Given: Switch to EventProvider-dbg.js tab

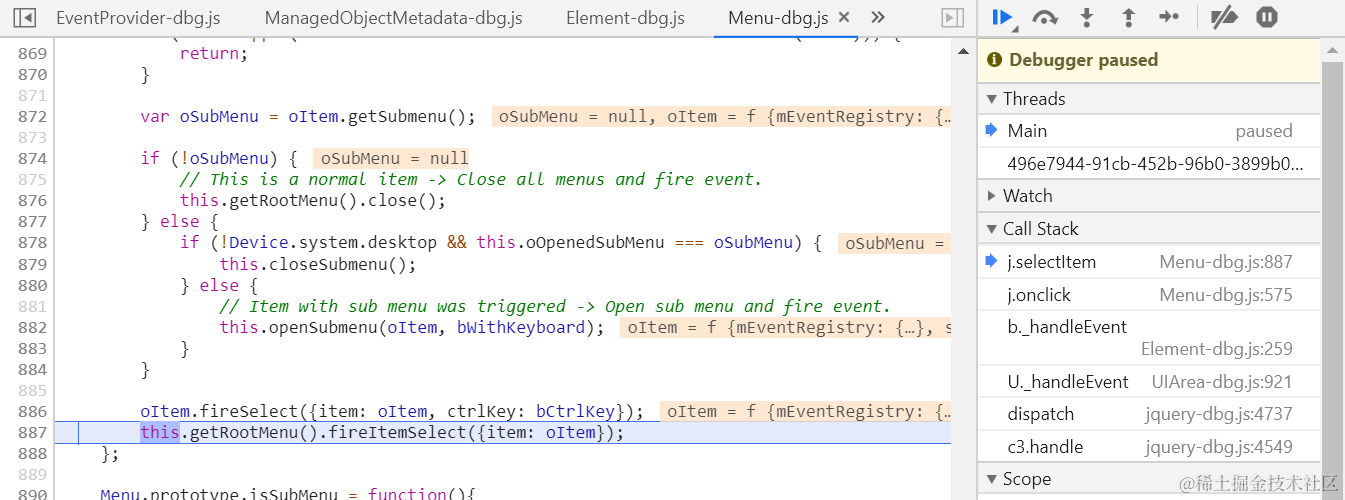Looking at the screenshot, I should click(x=138, y=18).
